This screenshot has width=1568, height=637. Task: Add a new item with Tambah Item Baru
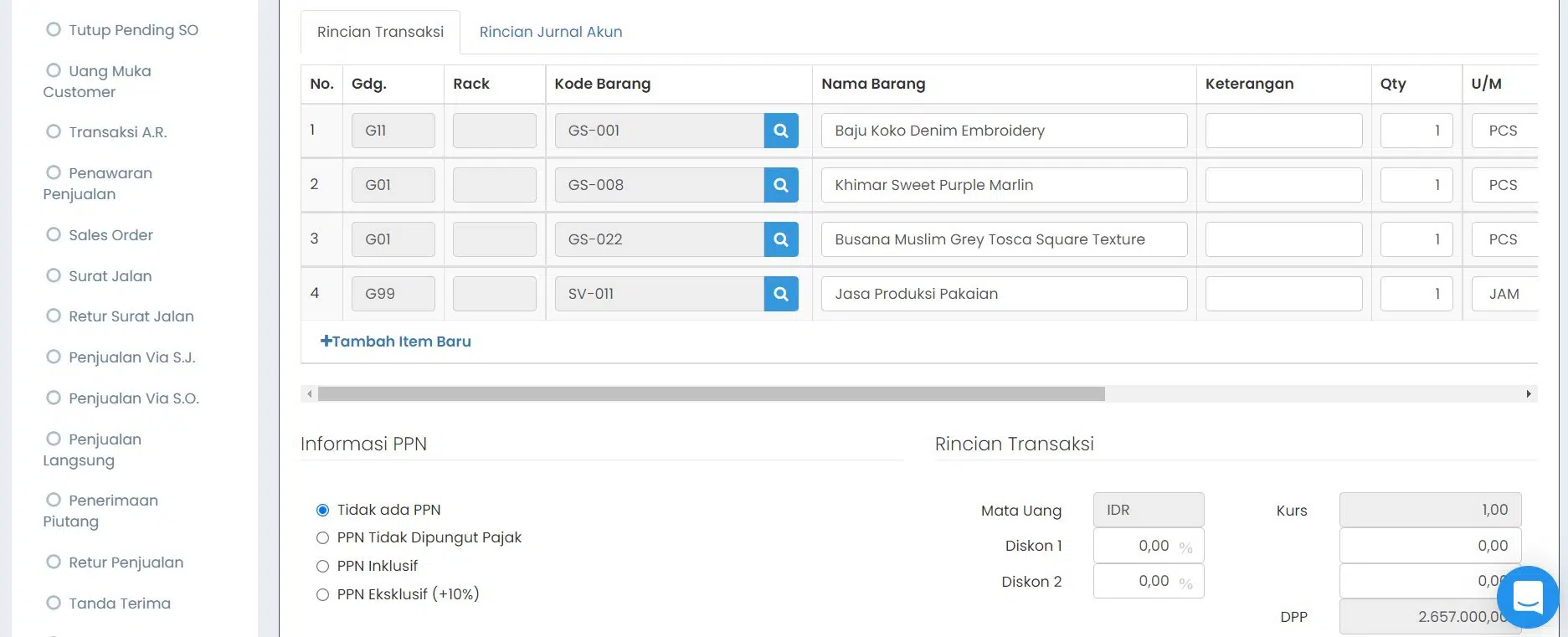[x=395, y=342]
